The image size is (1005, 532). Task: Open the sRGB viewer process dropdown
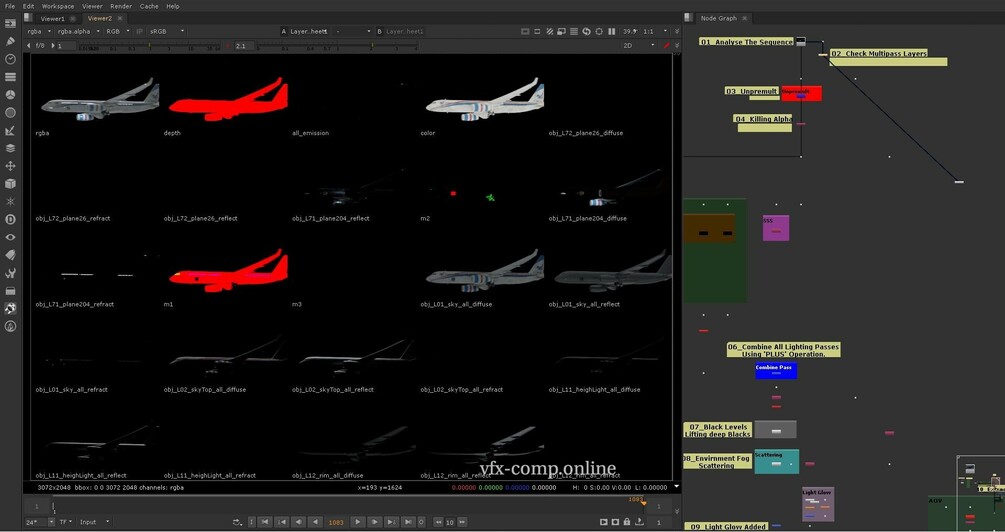tap(167, 31)
